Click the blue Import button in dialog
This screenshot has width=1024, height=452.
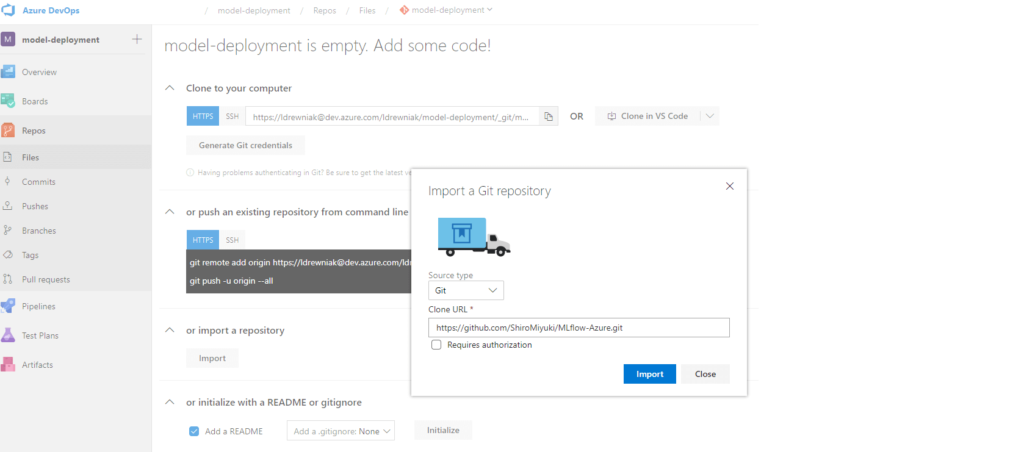650,374
